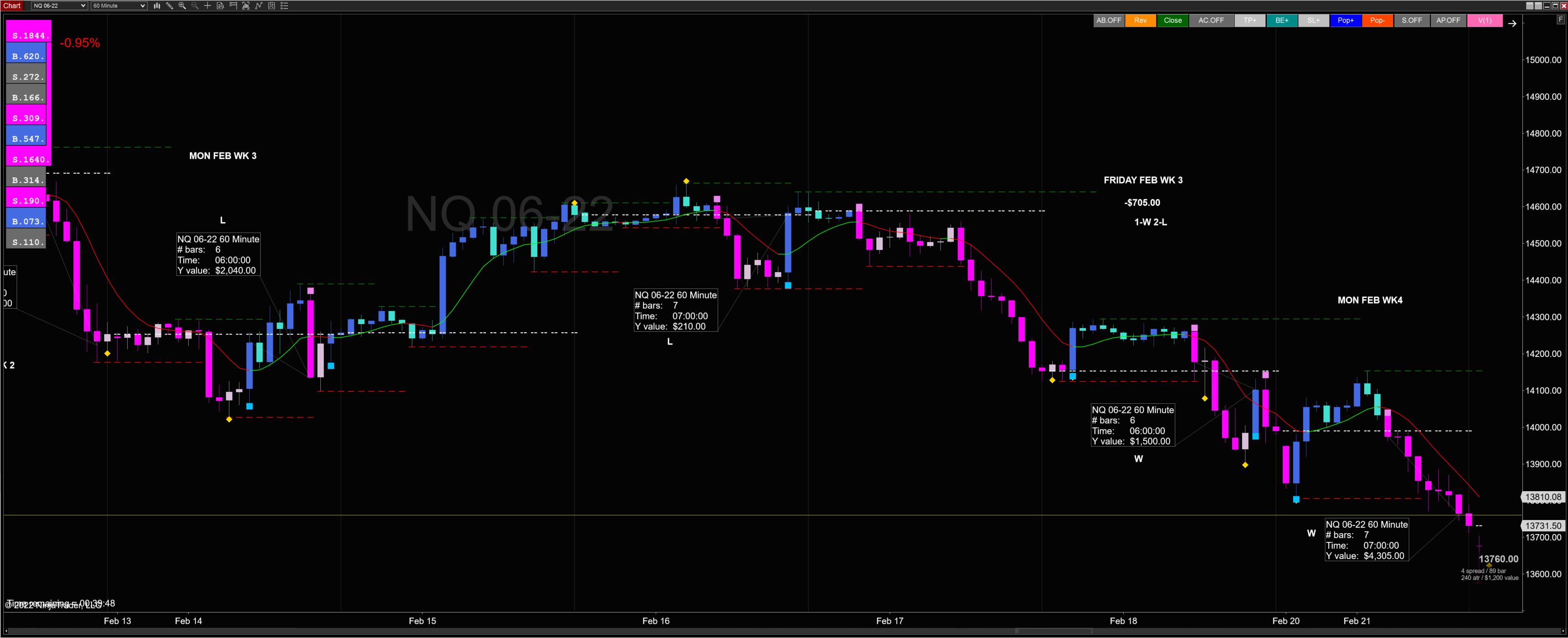Click the Feb 15 date label on time axis
Image resolution: width=1568 pixels, height=638 pixels.
pos(422,621)
